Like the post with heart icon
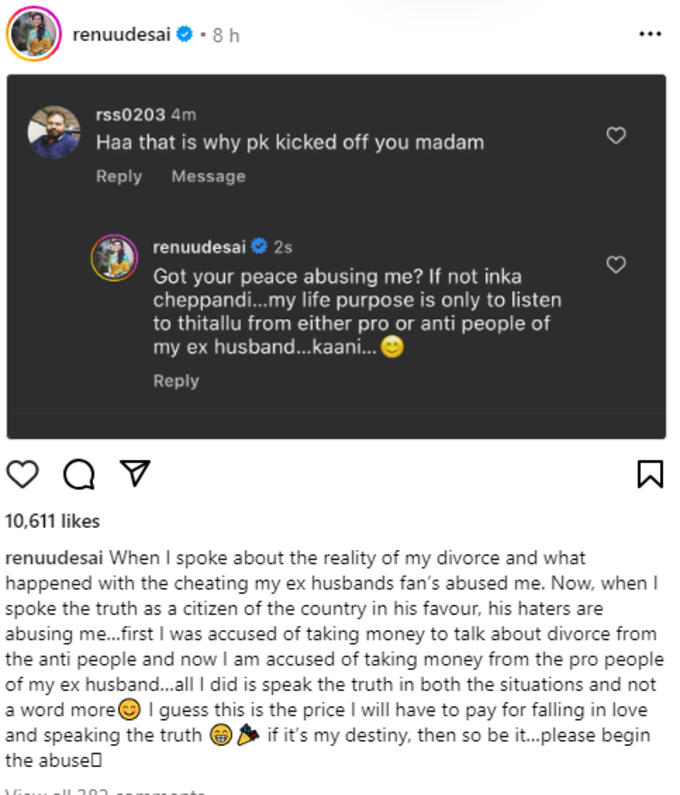The image size is (680, 795). coord(22,475)
